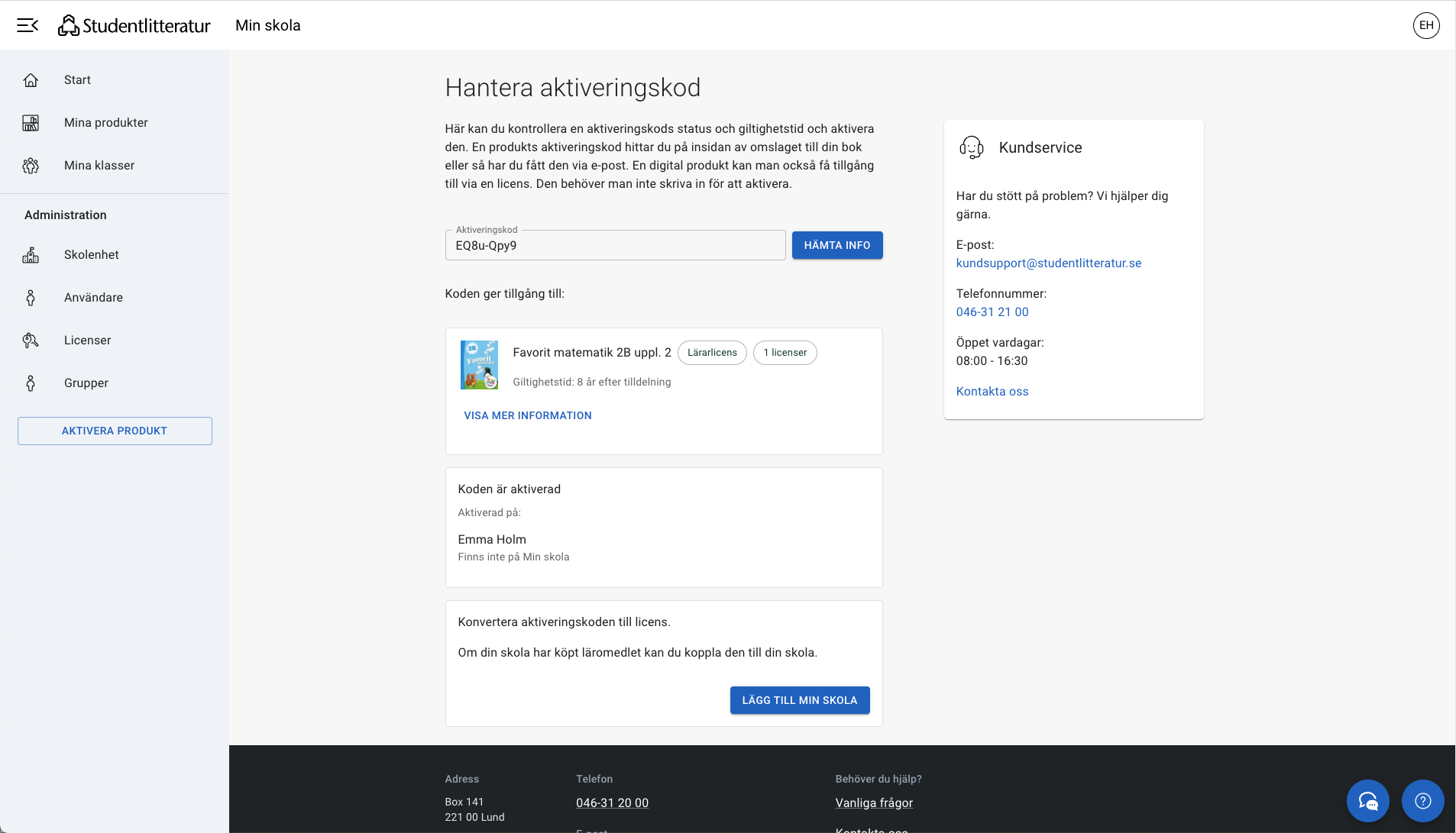Follow the Kontakta oss link in Kundservice
This screenshot has width=1456, height=833.
pos(992,392)
